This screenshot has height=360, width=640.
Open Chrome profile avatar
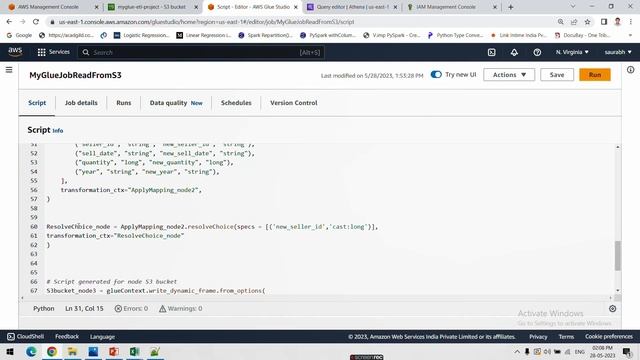pyautogui.click(x=618, y=22)
